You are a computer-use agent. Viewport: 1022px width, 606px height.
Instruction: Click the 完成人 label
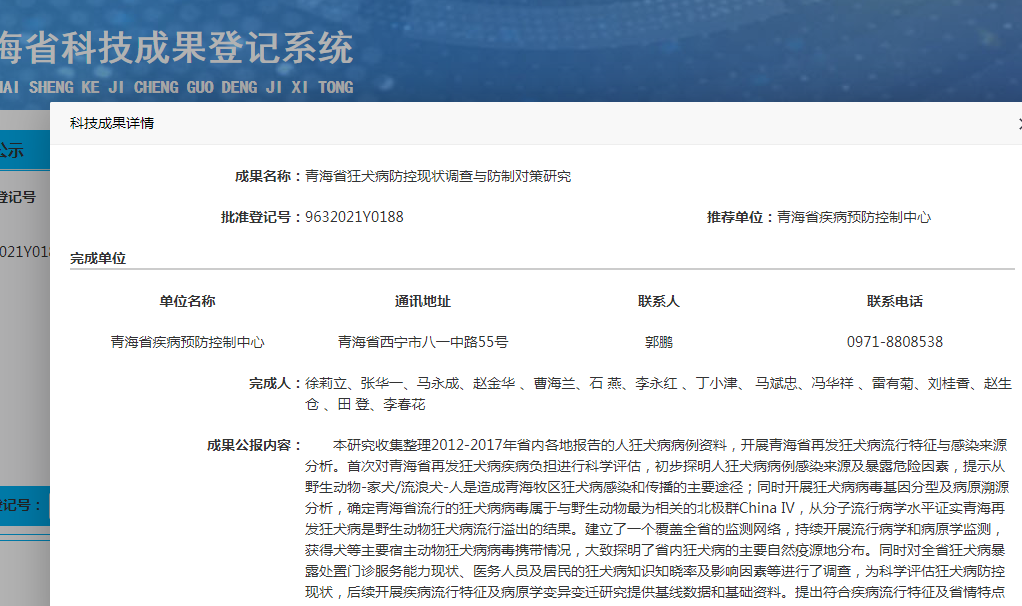pyautogui.click(x=273, y=384)
